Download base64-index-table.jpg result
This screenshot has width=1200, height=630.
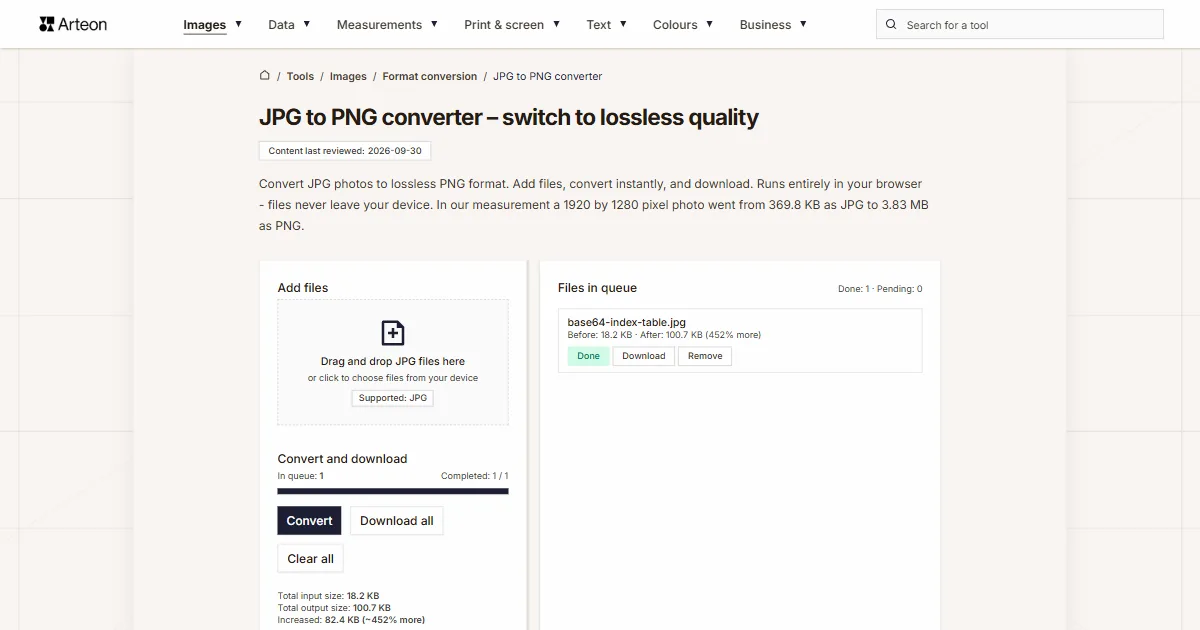point(644,356)
